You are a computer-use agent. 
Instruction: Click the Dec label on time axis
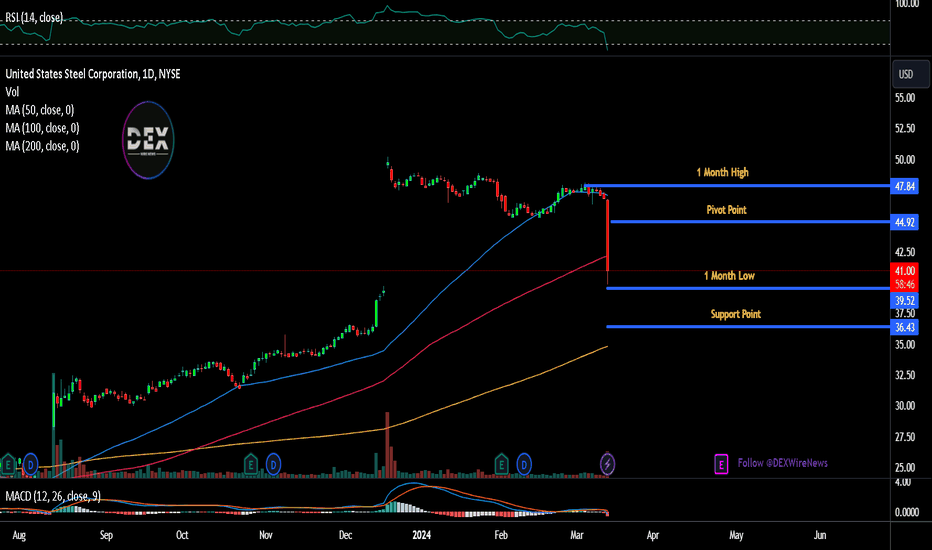(x=345, y=535)
